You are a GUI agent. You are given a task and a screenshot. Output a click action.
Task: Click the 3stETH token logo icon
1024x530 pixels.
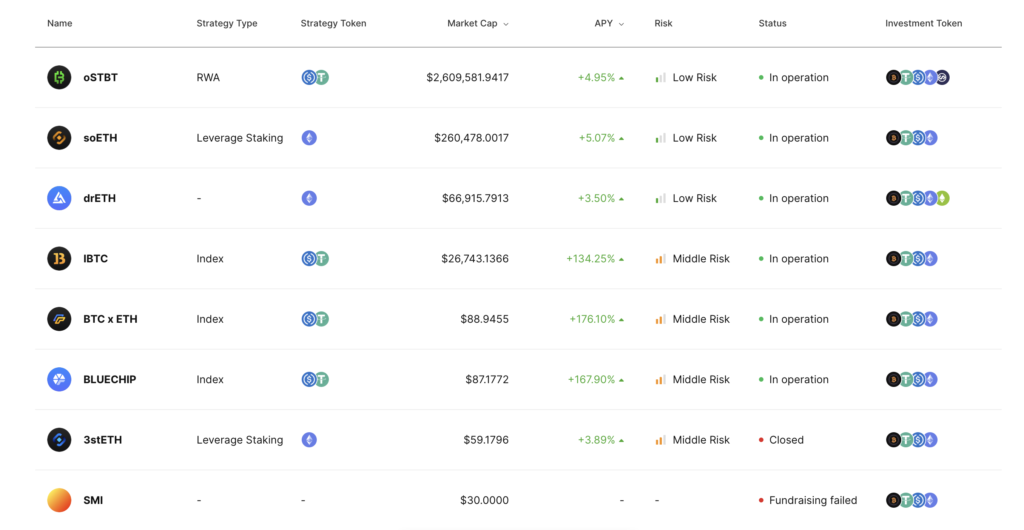59,440
